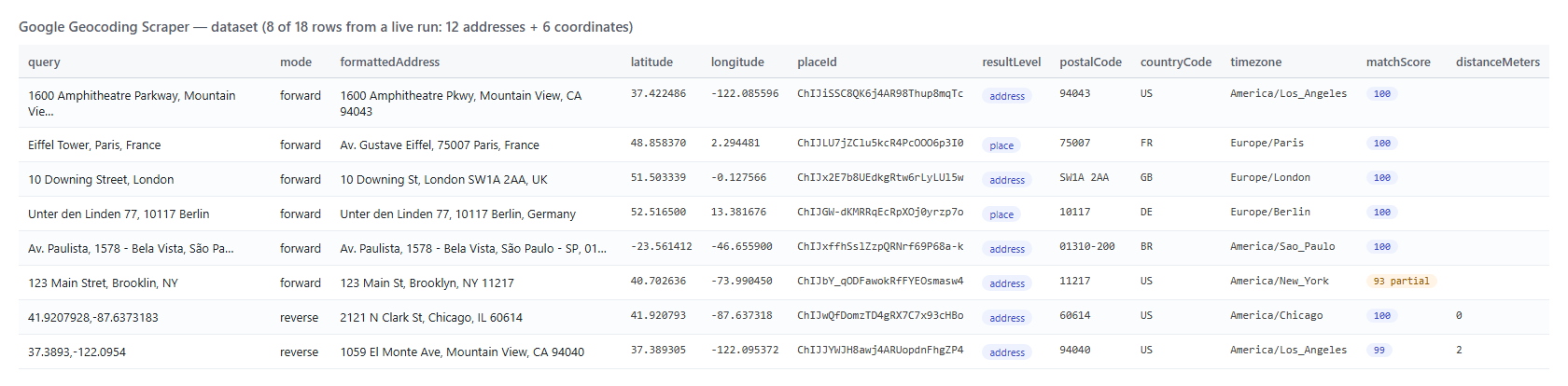
Task: Click formatted address '10 Downing St, London SW1A 2AA, UK'
Action: click(x=443, y=179)
